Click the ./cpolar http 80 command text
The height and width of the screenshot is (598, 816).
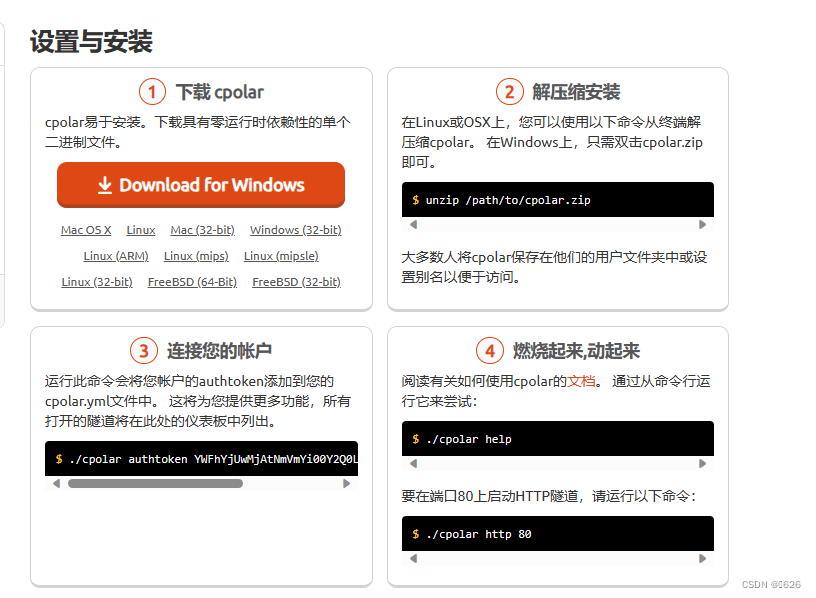[478, 534]
